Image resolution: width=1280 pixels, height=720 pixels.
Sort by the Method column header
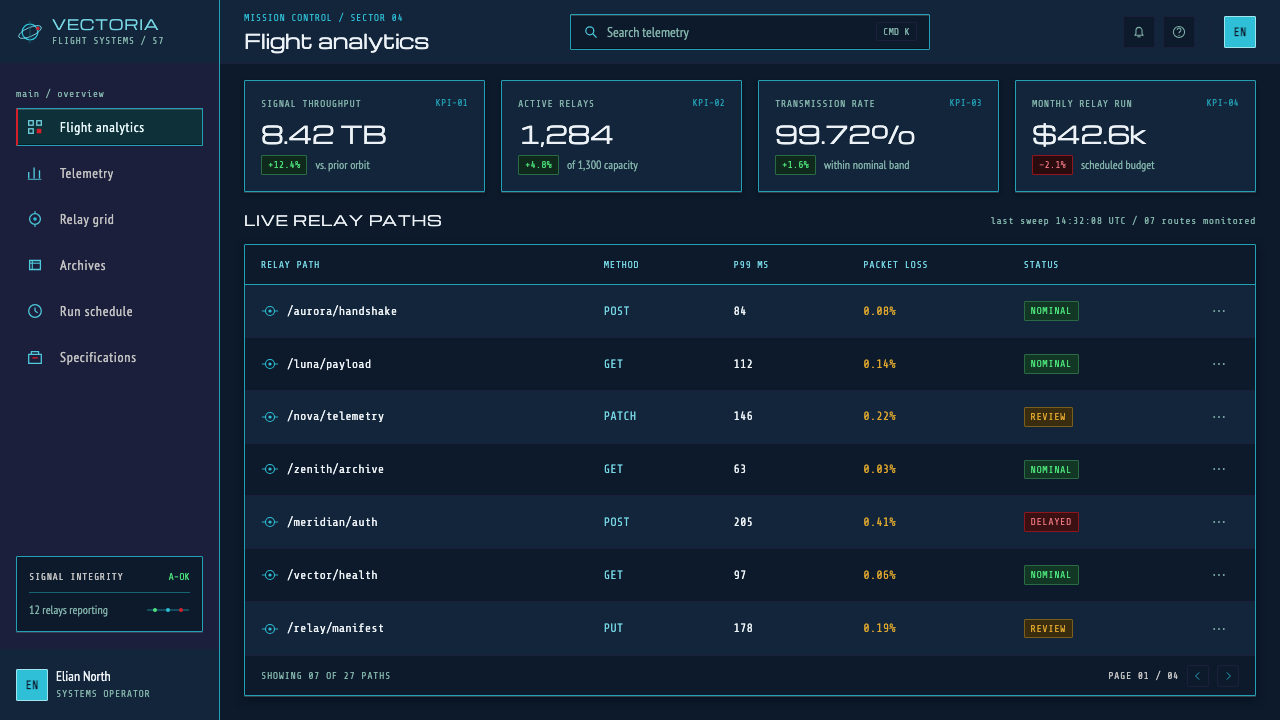(621, 265)
